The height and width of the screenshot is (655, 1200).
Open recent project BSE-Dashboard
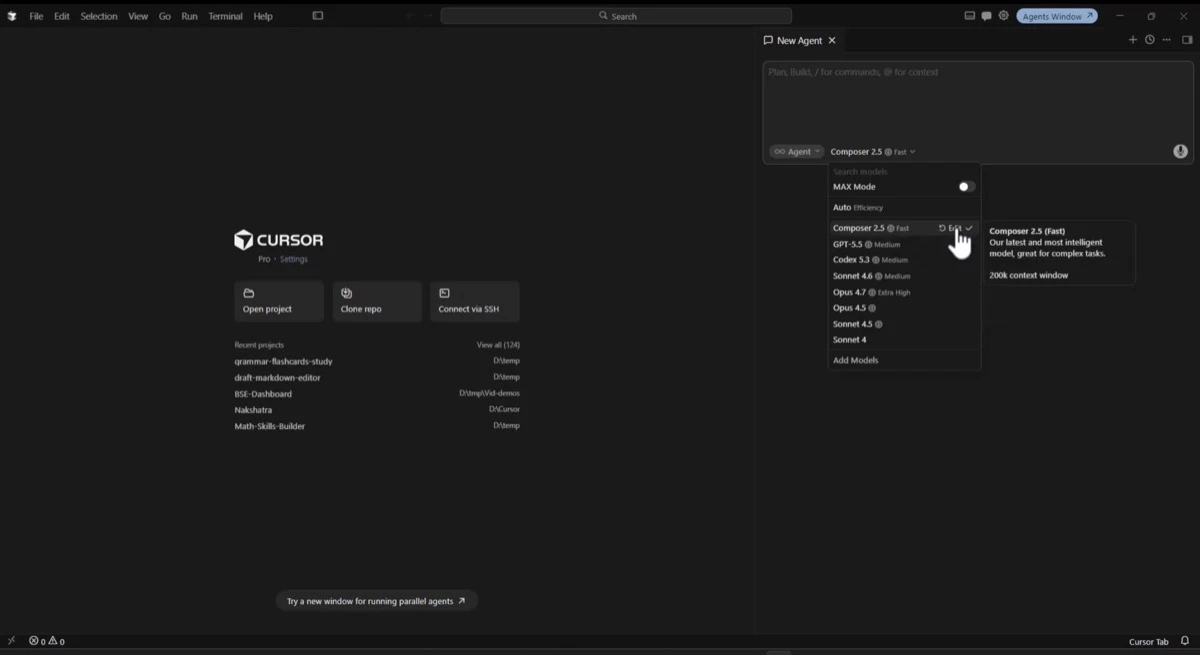(x=377, y=394)
